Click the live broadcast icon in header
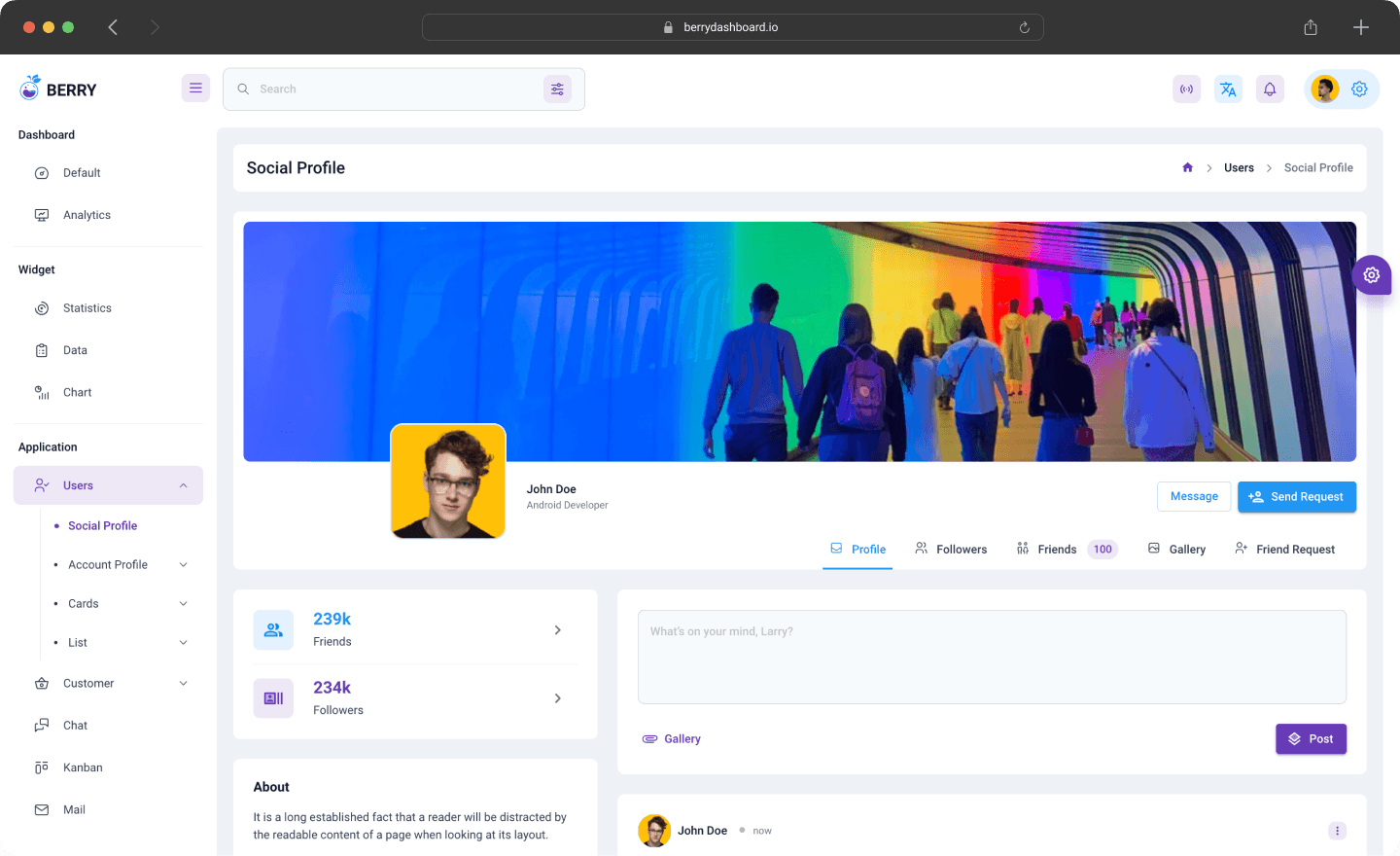The height and width of the screenshot is (856, 1400). (x=1186, y=89)
